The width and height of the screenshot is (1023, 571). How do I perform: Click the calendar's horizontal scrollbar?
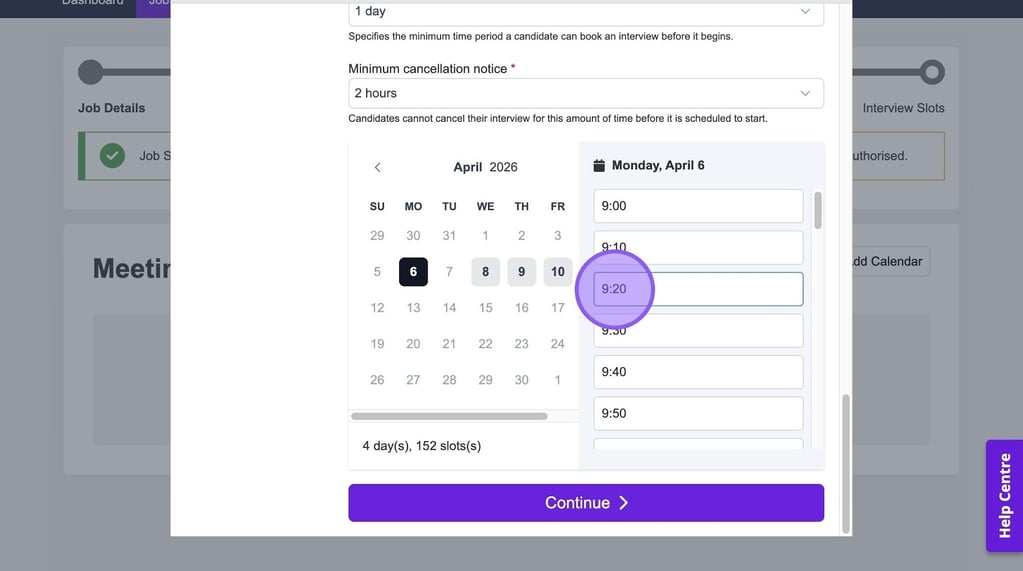point(449,416)
